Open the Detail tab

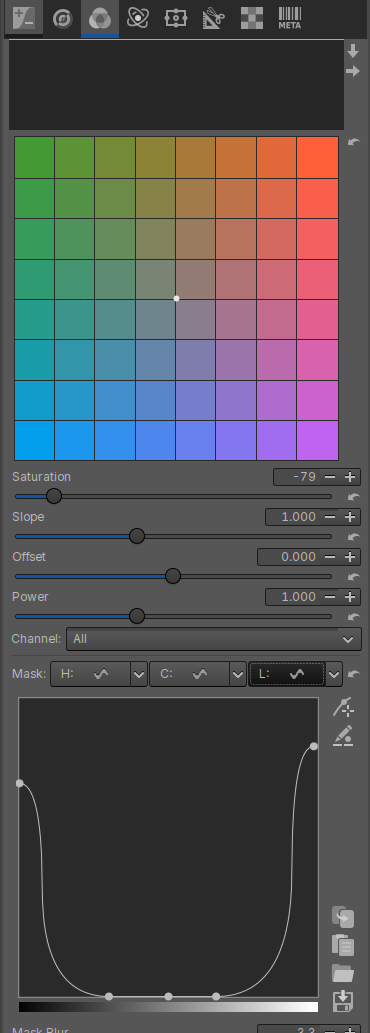click(x=63, y=18)
